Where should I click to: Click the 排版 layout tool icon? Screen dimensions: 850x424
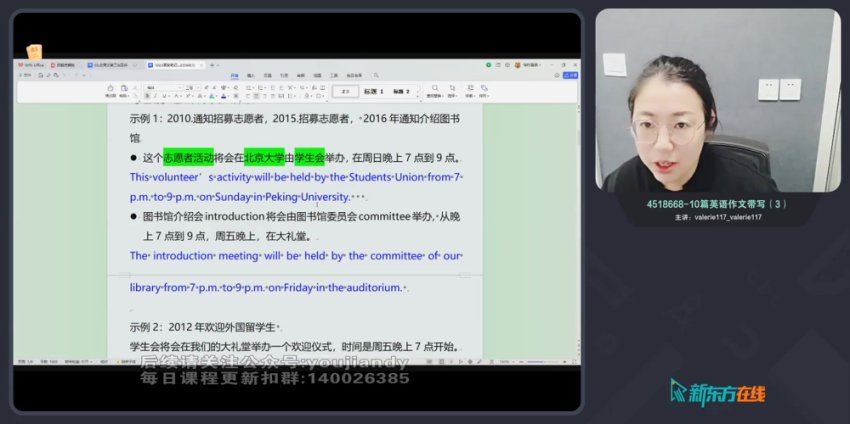pos(470,88)
